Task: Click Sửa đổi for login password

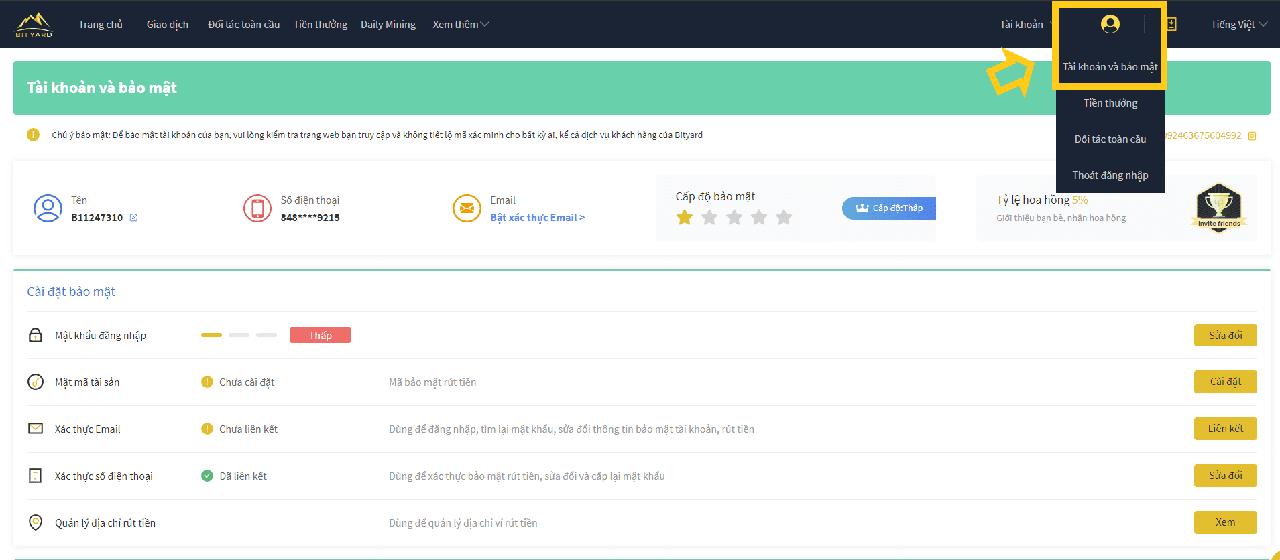Action: click(x=1225, y=335)
